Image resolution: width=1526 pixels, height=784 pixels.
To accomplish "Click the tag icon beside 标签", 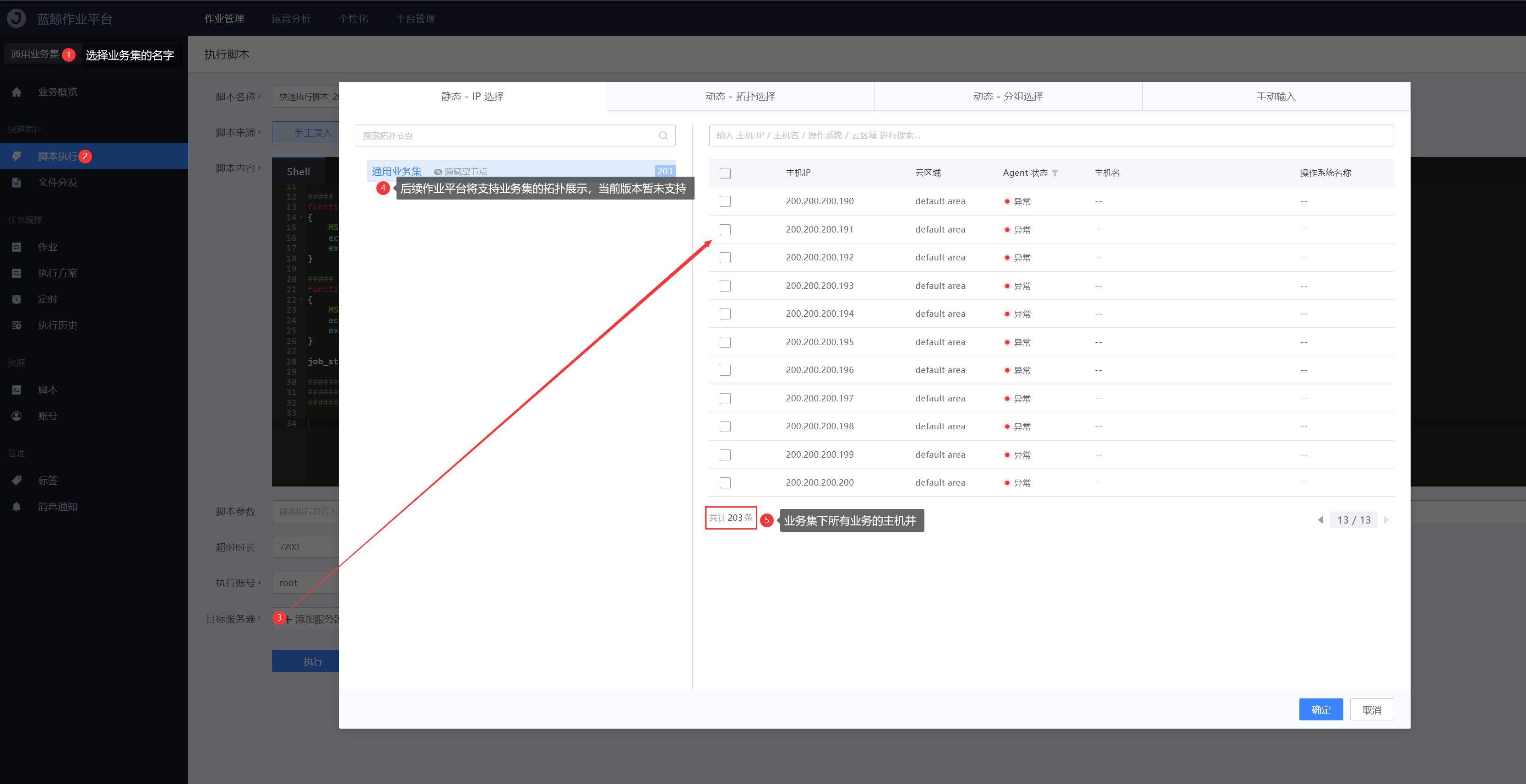I will pos(16,480).
